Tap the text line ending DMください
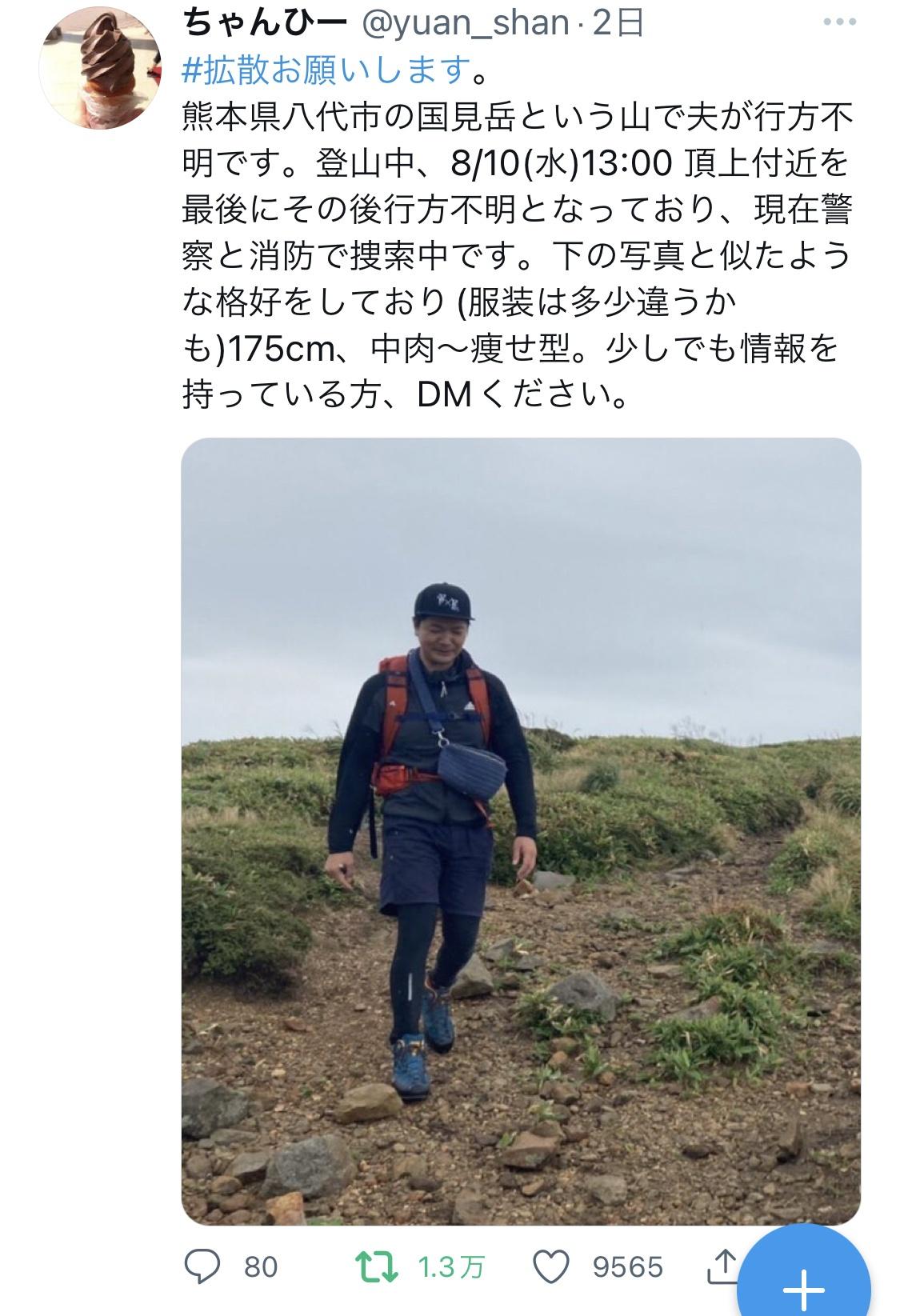 tap(405, 394)
